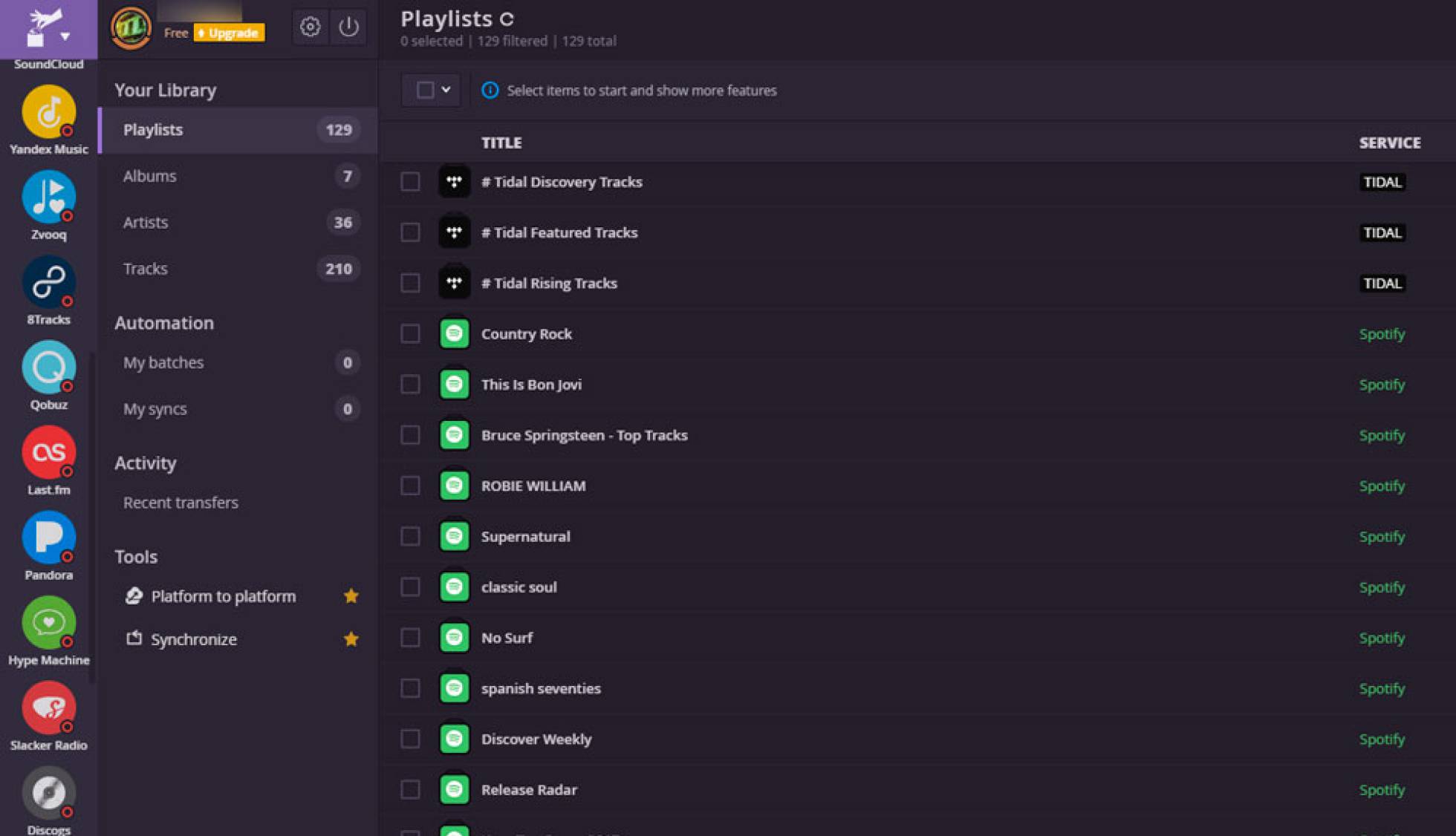
Task: Check the Release Radar checkbox
Action: (x=410, y=790)
